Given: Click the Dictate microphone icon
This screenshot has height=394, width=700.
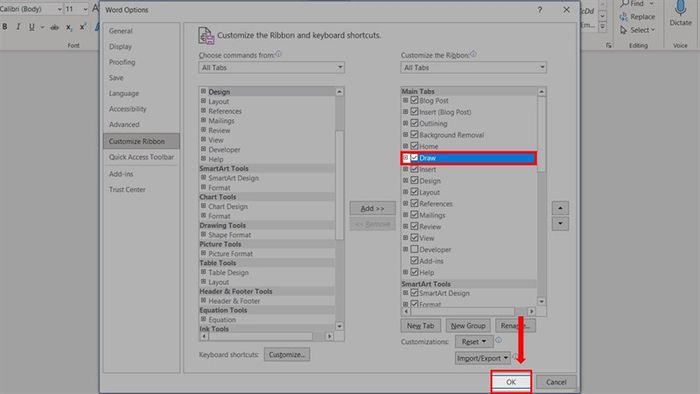Looking at the screenshot, I should click(680, 8).
